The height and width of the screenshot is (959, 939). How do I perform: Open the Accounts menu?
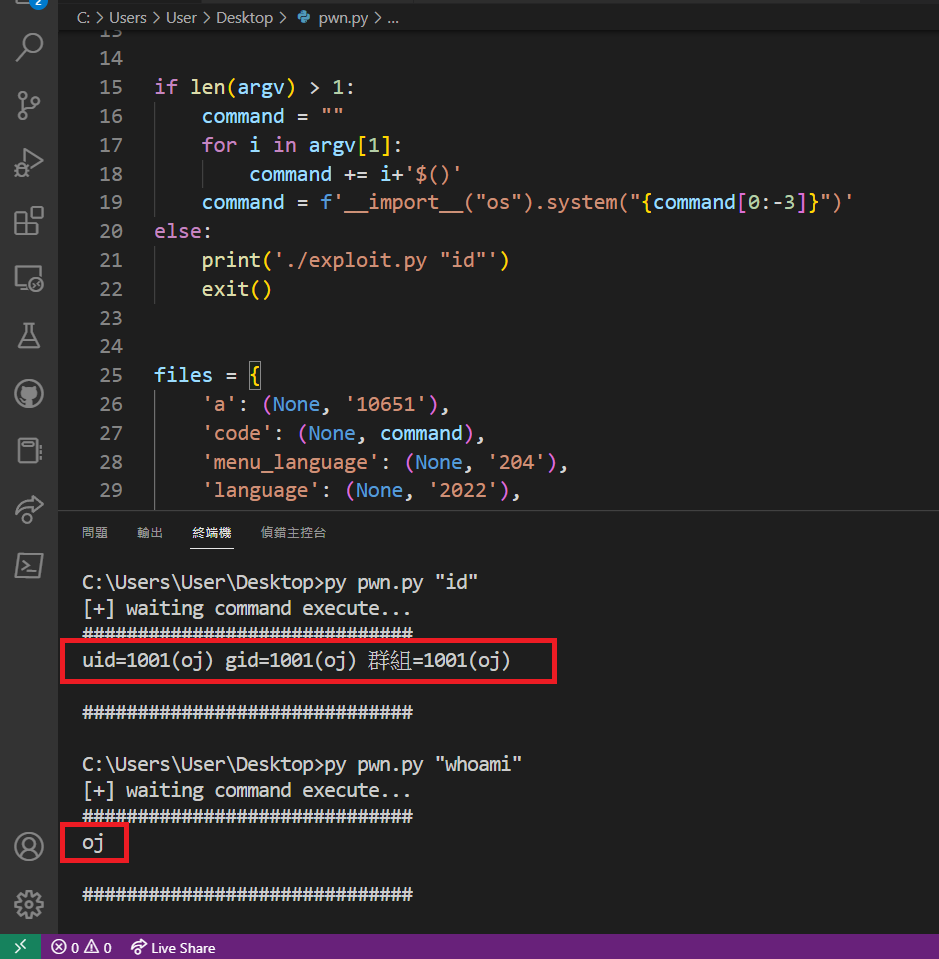(29, 846)
